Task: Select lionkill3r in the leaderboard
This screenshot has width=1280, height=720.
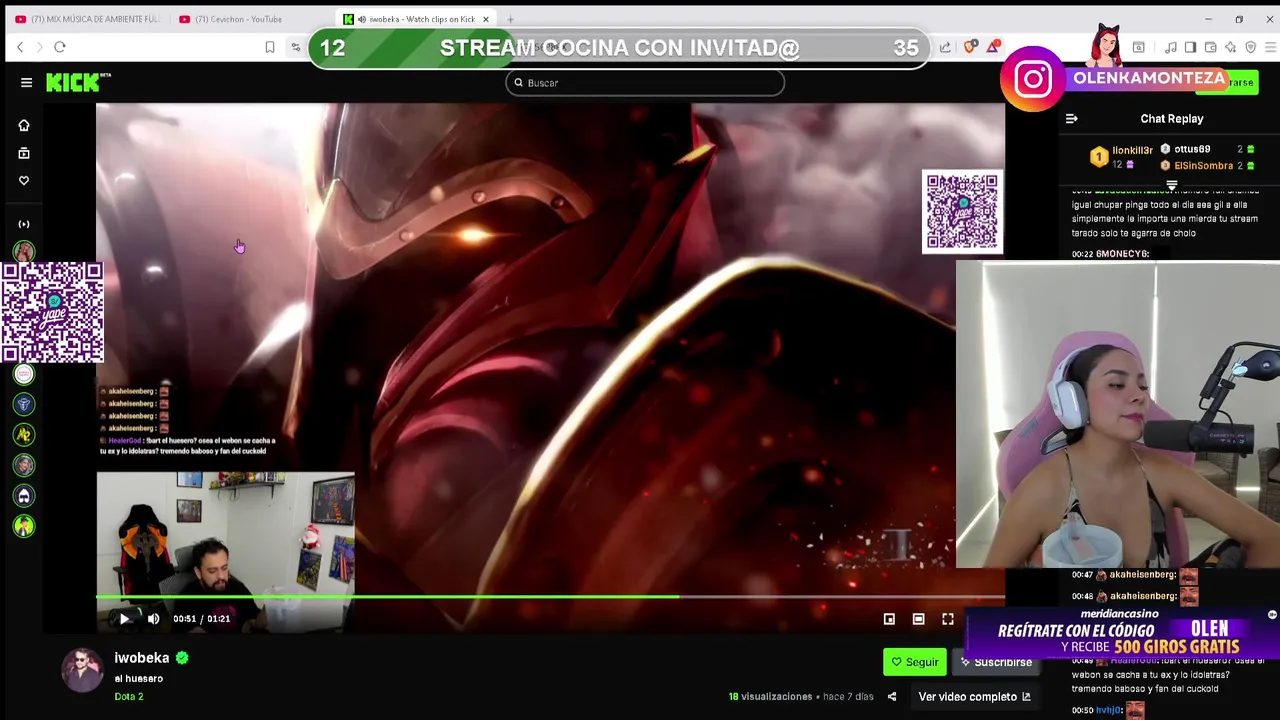Action: coord(1132,150)
